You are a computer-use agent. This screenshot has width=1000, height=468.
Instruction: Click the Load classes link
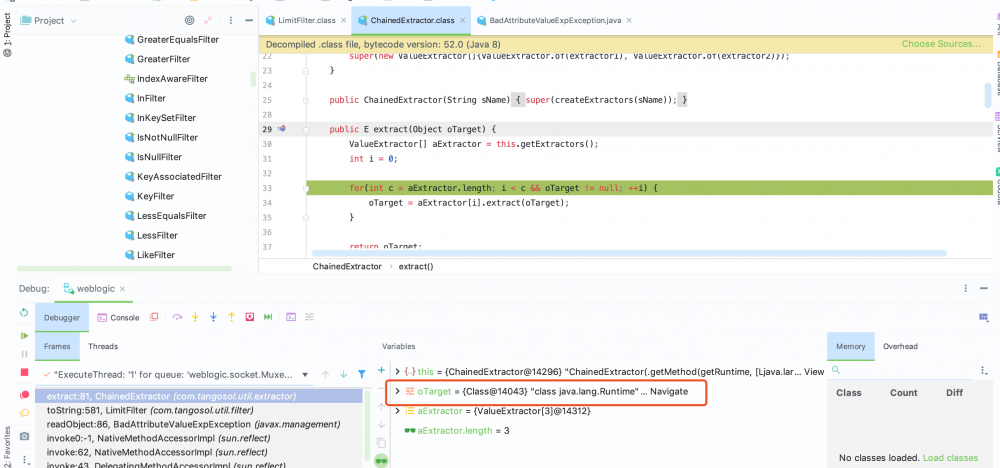(x=950, y=458)
